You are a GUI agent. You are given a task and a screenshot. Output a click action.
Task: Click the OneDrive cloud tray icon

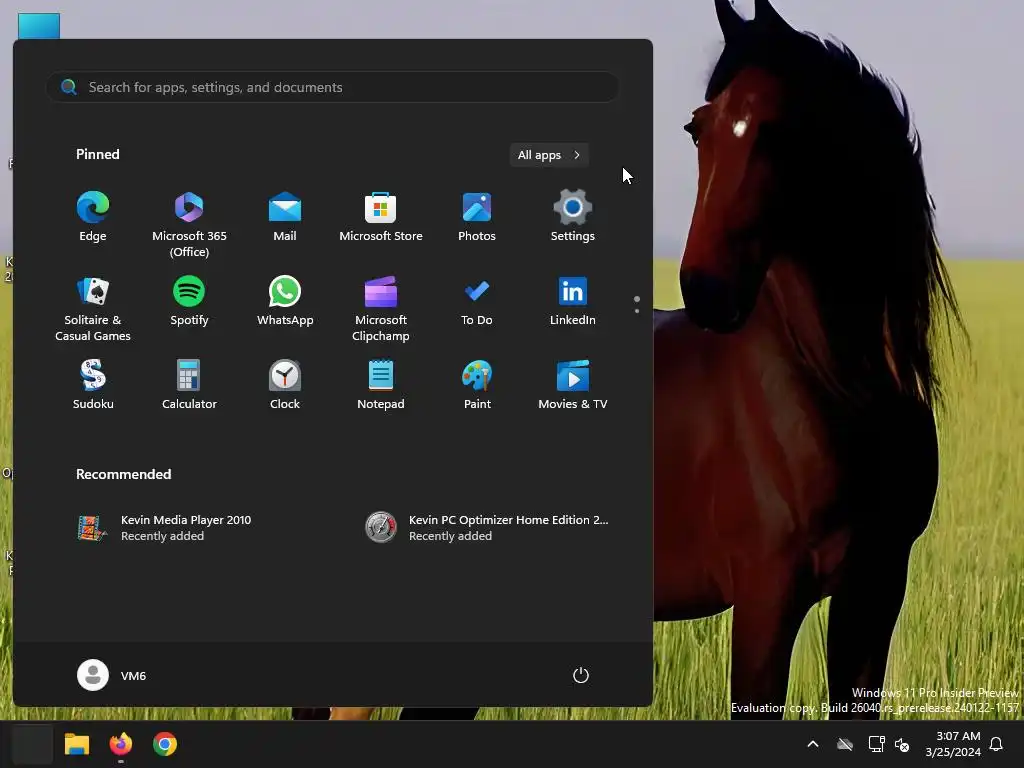pyautogui.click(x=845, y=744)
